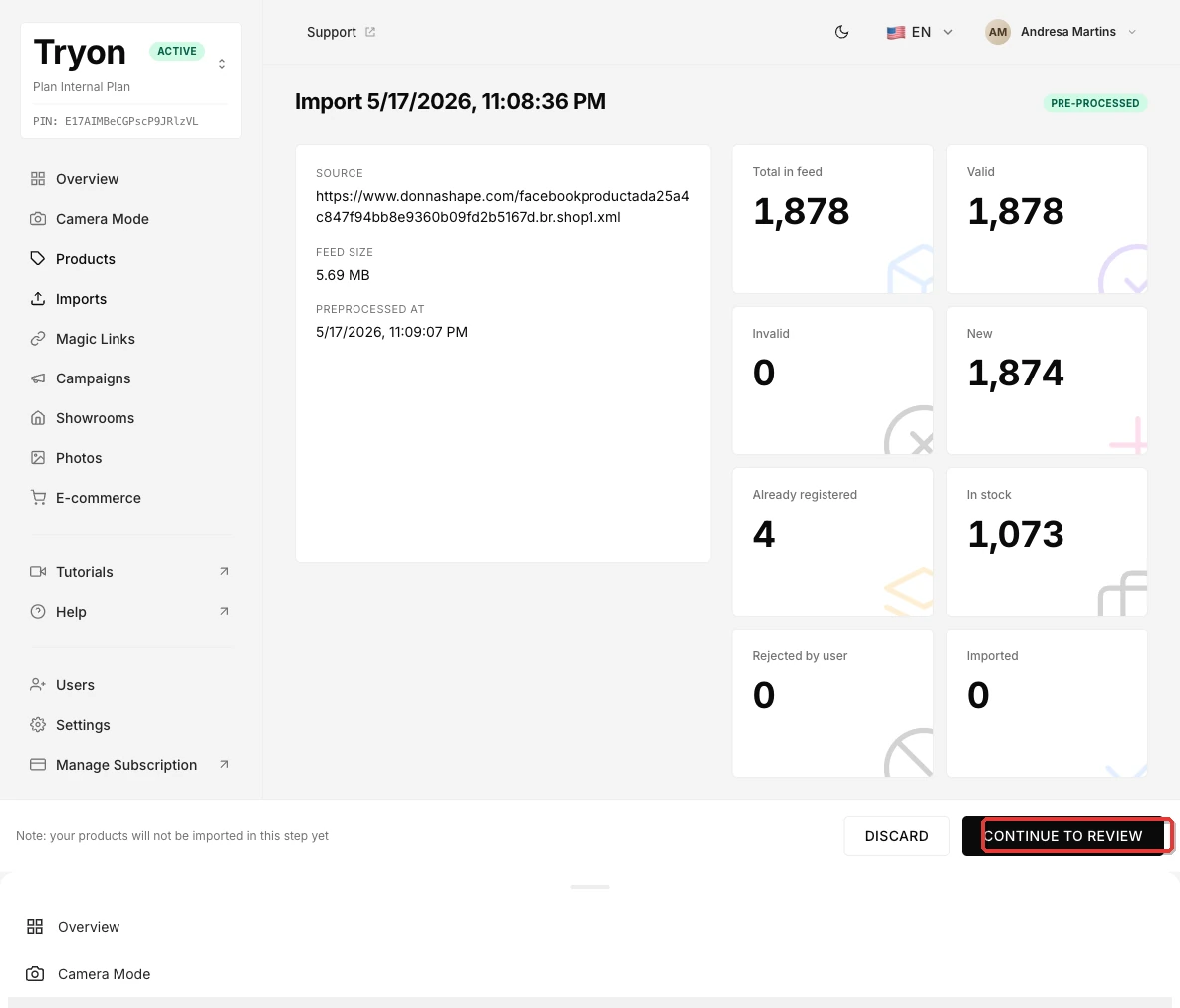The image size is (1180, 1008).
Task: Open the Tryon workspace switcher arrows
Action: 222,64
